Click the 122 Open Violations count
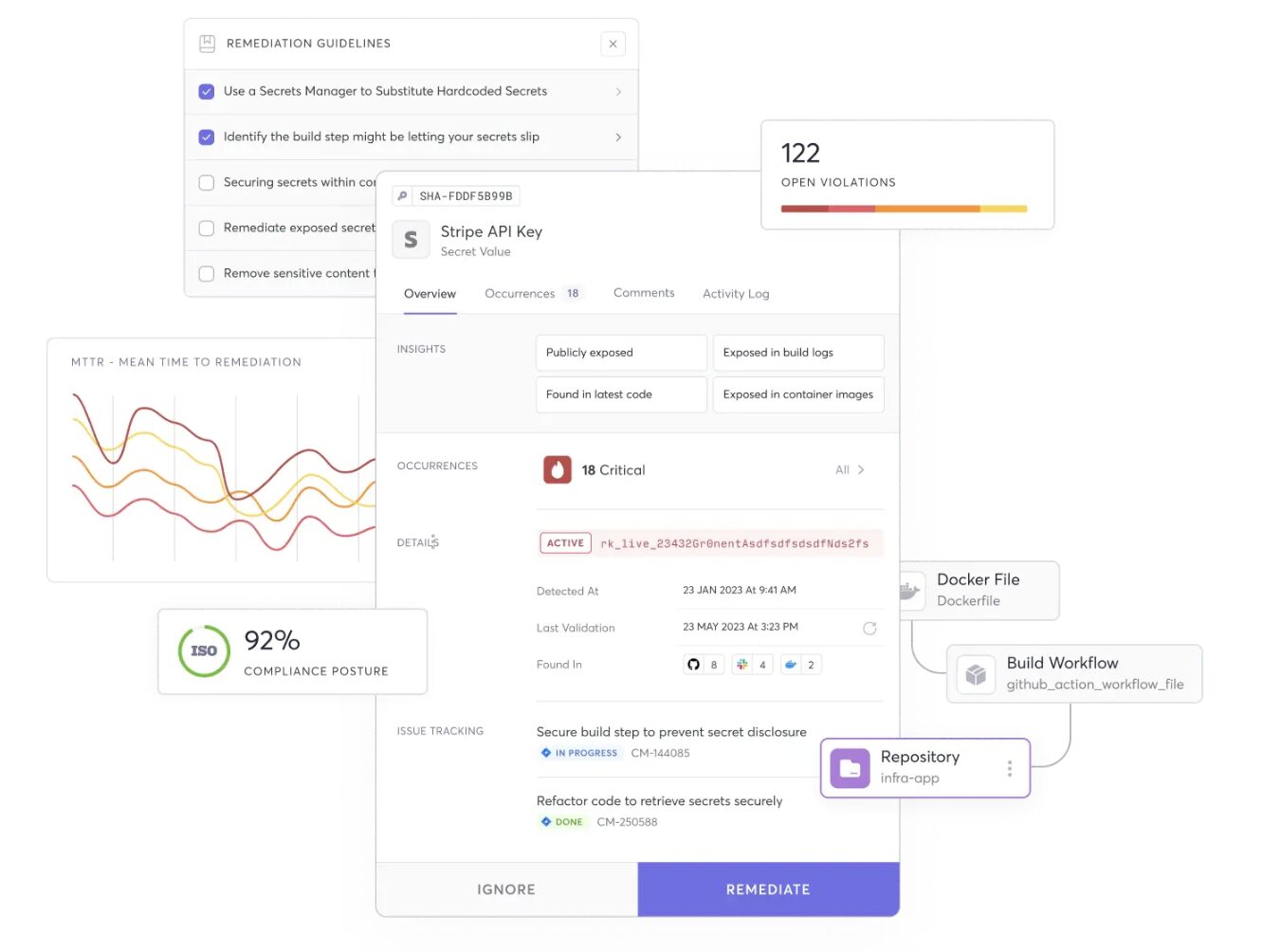Viewport: 1263px width, 952px height. (800, 154)
